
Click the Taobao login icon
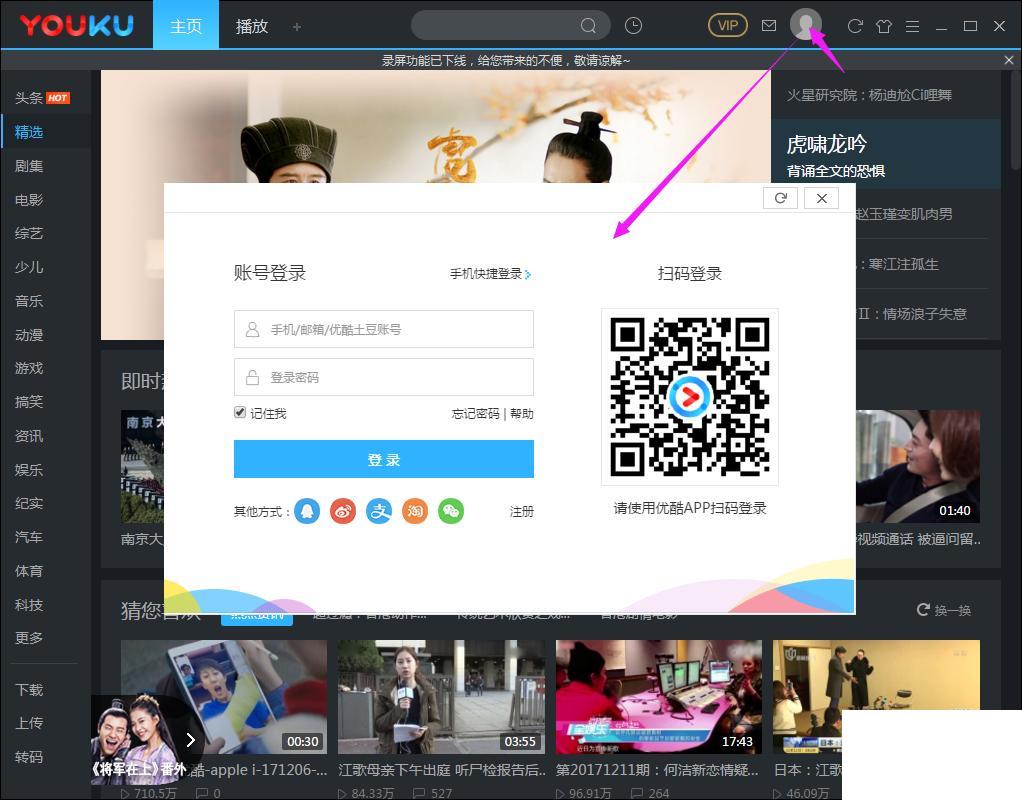(415, 510)
